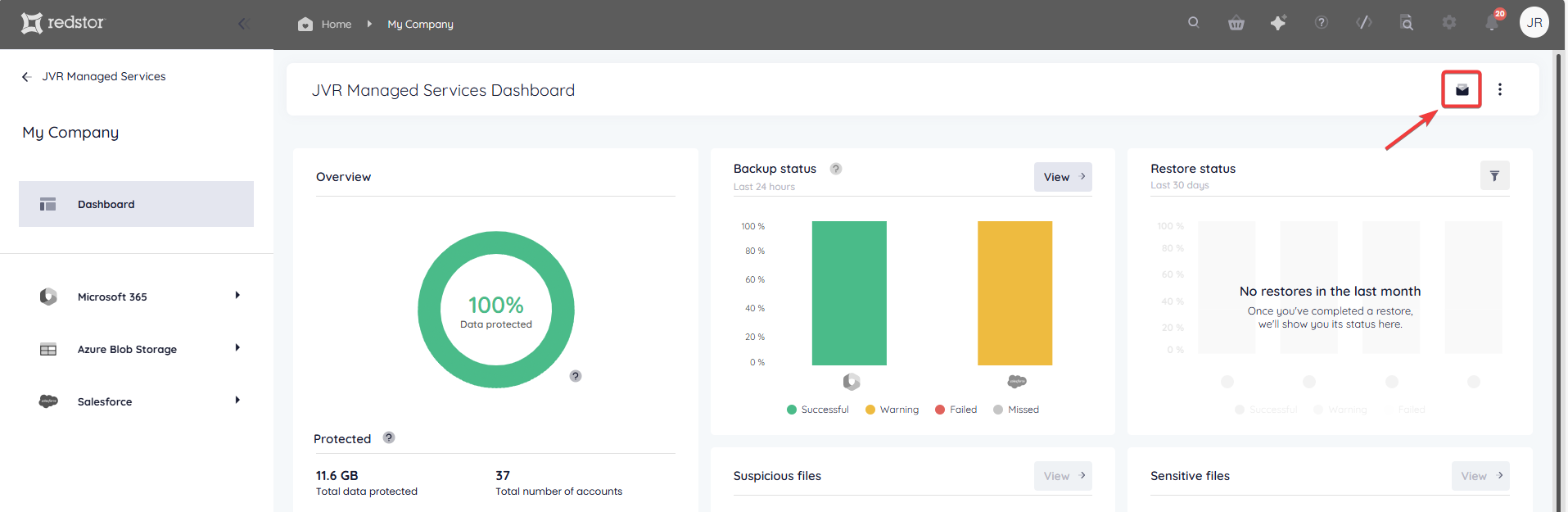Click View button in Backup status
Viewport: 1568px width, 512px height.
1063,177
